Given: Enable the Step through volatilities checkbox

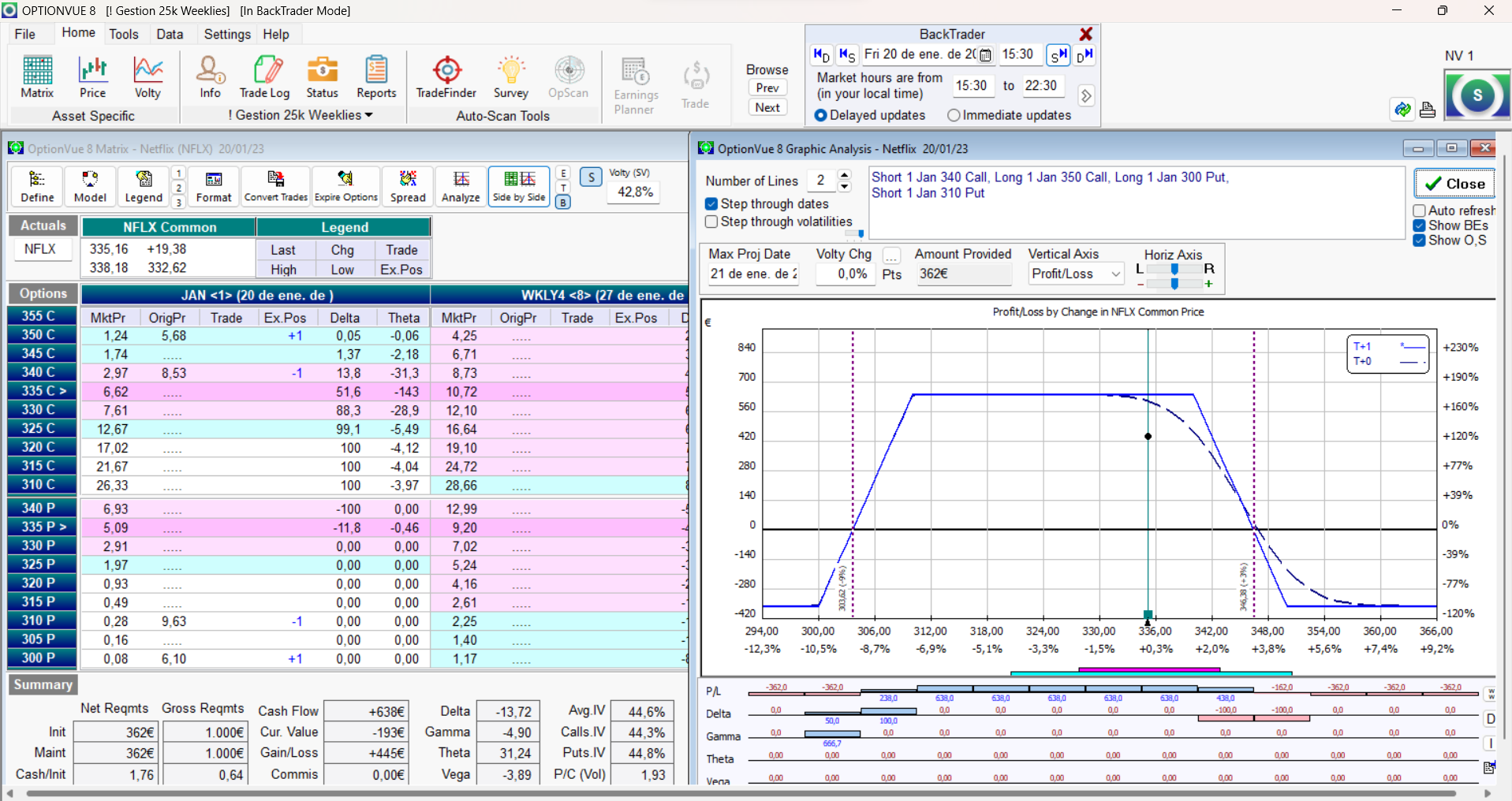Looking at the screenshot, I should [x=711, y=222].
